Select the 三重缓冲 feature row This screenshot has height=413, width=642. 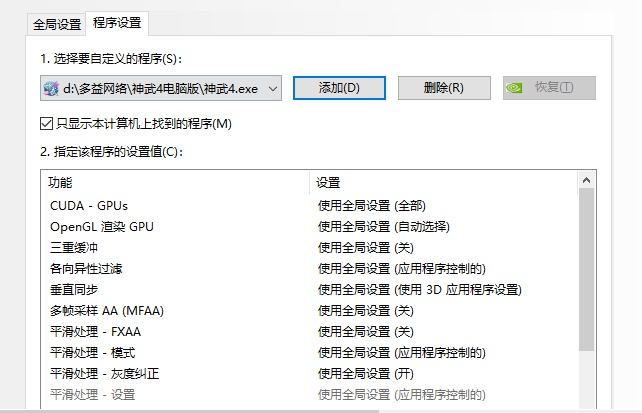coord(309,248)
